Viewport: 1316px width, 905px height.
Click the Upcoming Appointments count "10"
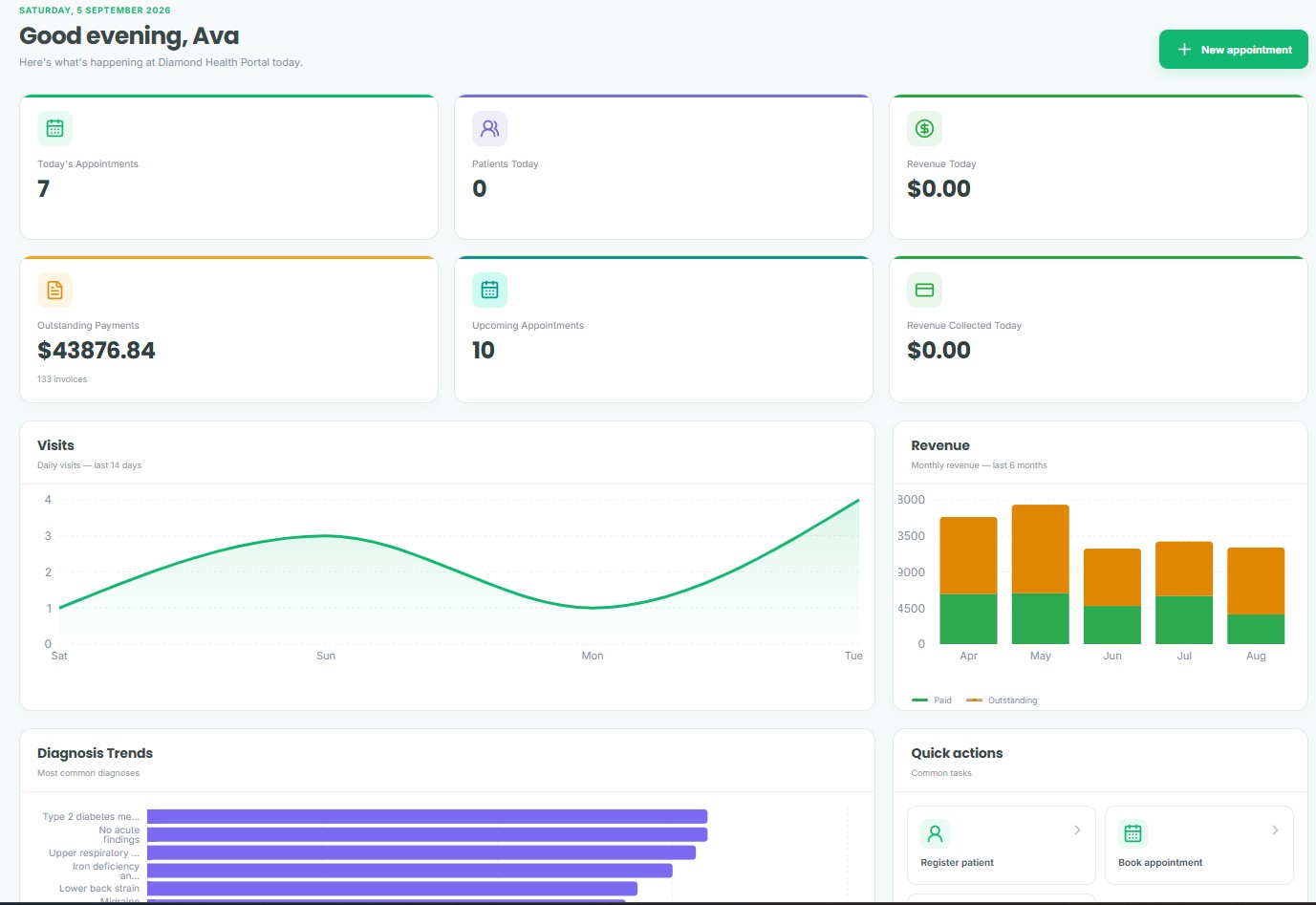click(x=484, y=351)
